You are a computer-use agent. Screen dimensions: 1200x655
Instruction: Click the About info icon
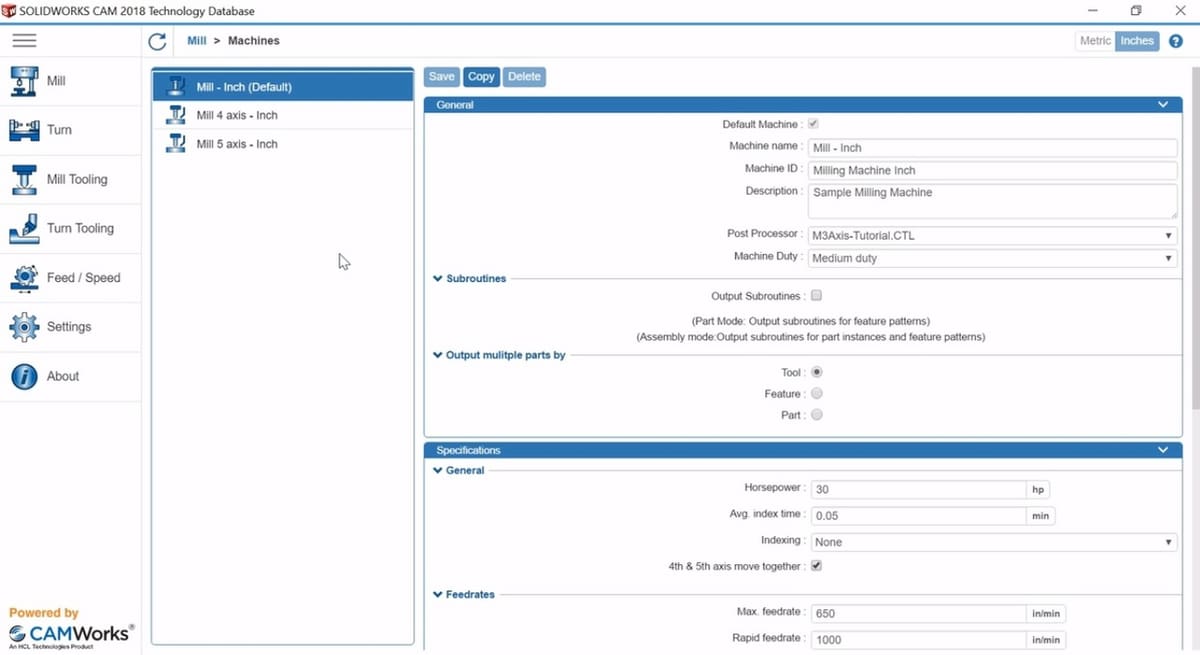pos(24,376)
